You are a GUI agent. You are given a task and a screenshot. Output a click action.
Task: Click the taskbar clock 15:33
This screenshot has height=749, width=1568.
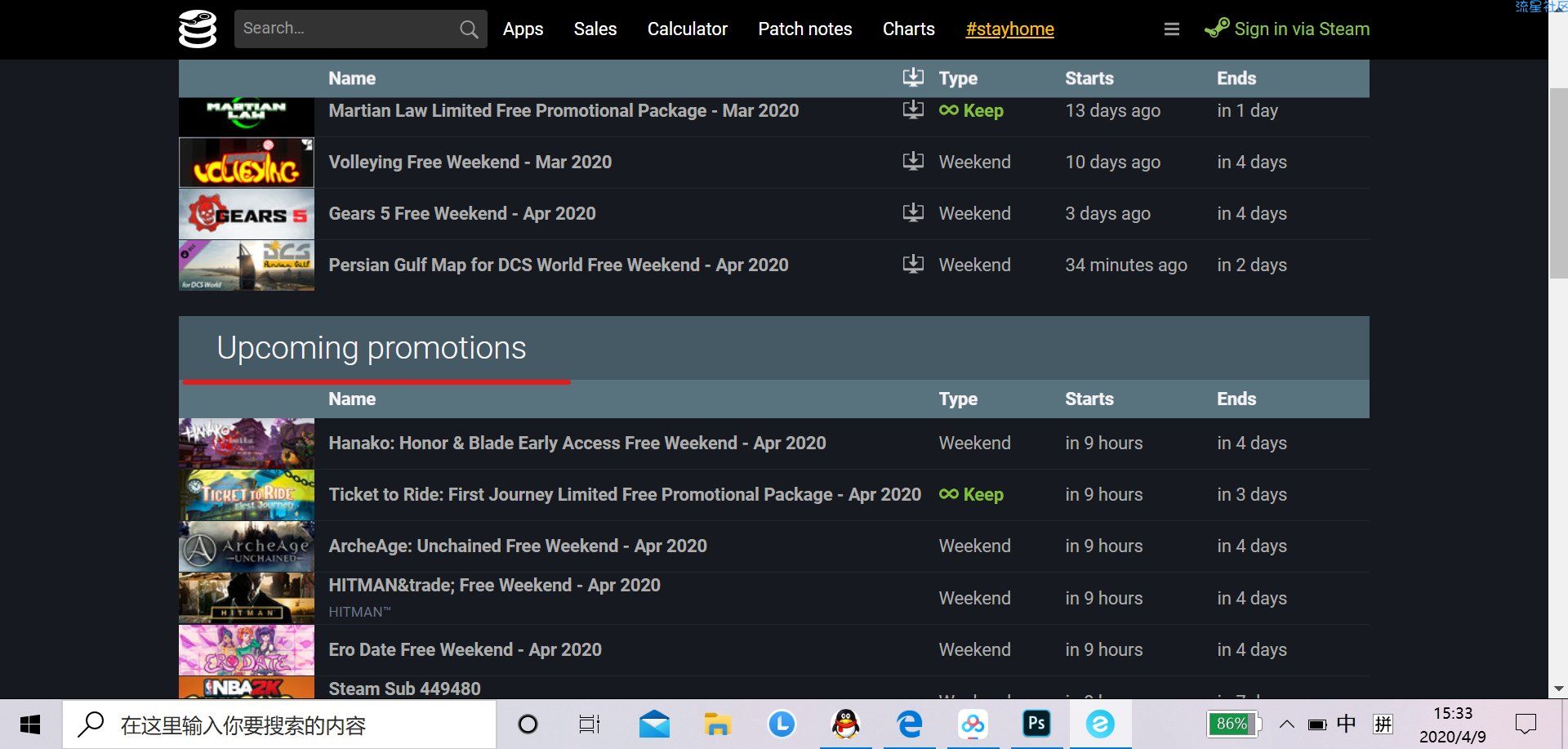tap(1453, 713)
